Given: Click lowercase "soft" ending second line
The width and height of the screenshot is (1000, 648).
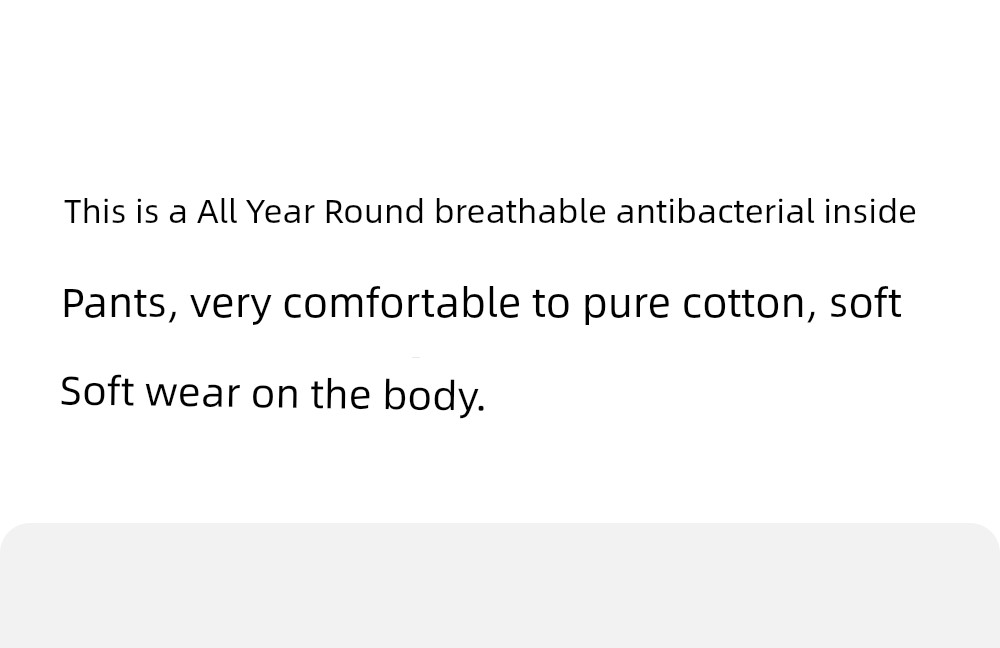Looking at the screenshot, I should click(x=865, y=302).
